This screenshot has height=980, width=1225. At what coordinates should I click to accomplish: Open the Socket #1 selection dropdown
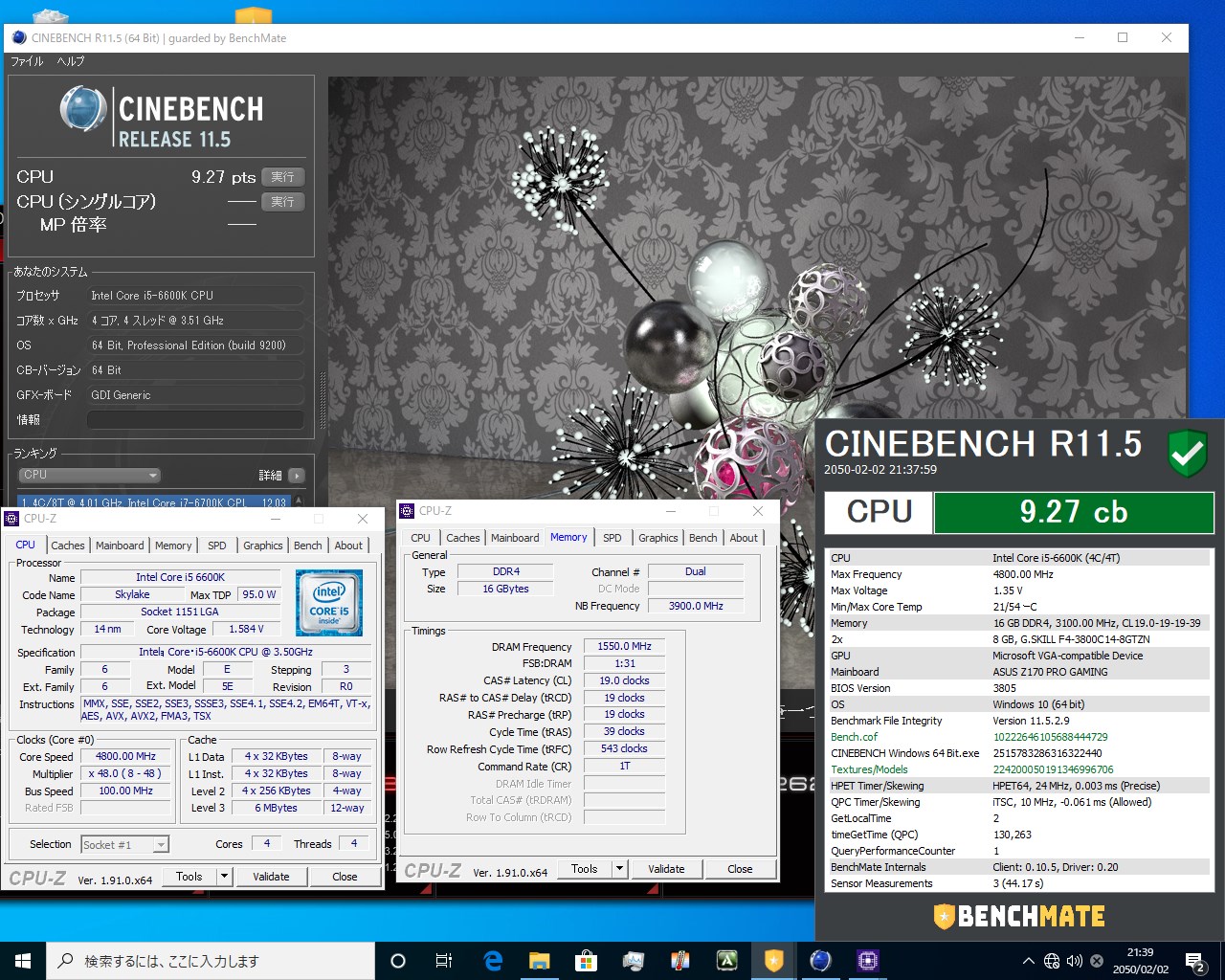point(125,844)
